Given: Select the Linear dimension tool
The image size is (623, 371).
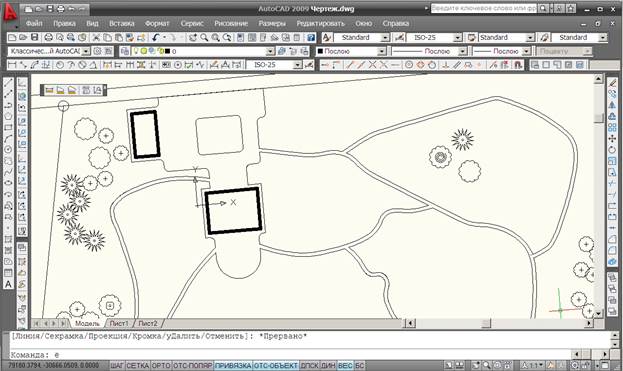Looking at the screenshot, I should (12, 65).
